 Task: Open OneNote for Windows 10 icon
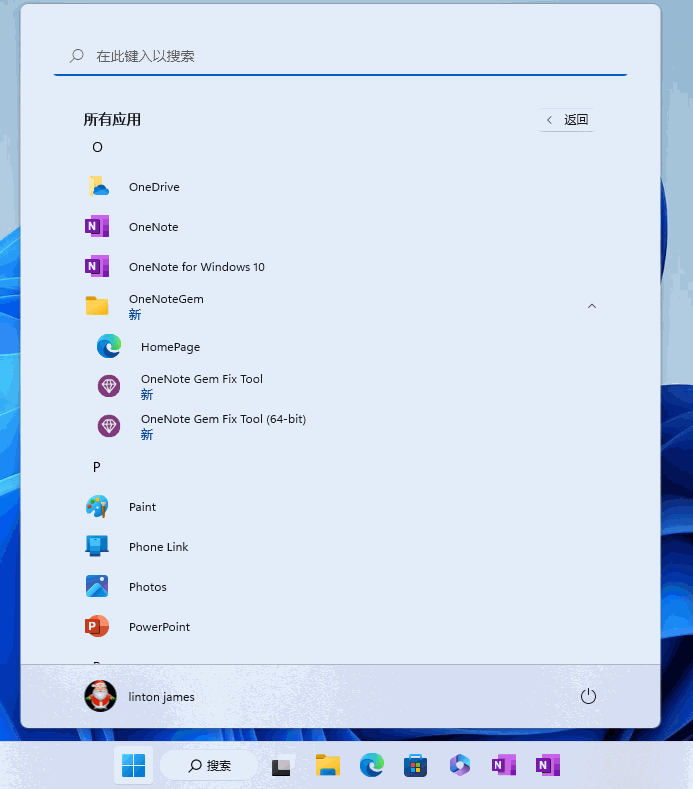click(x=97, y=266)
